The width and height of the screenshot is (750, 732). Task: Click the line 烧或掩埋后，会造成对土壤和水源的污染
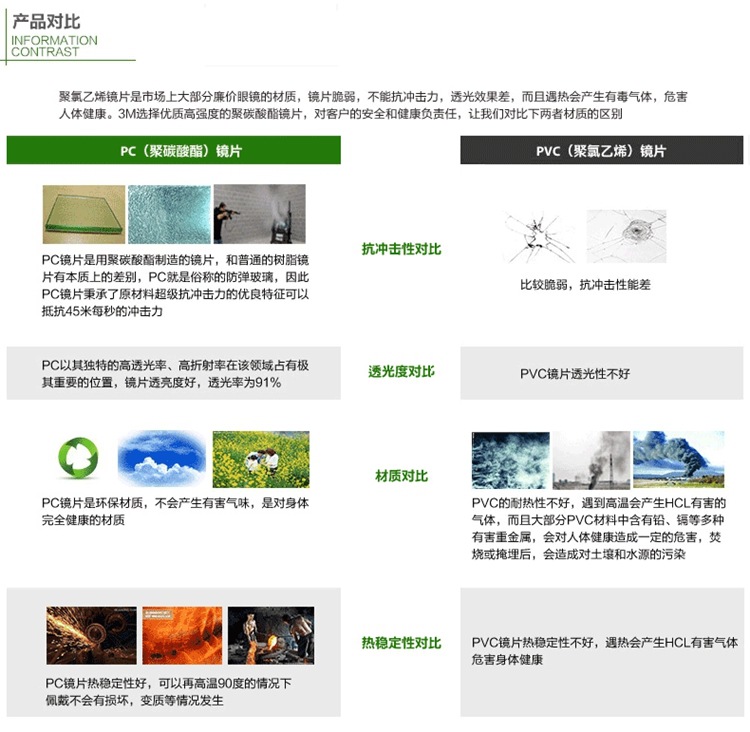click(x=579, y=554)
